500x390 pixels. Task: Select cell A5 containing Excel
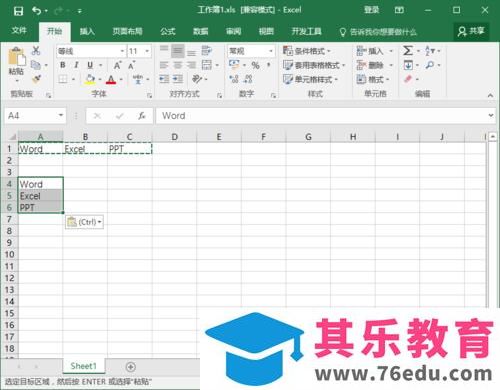pyautogui.click(x=40, y=196)
